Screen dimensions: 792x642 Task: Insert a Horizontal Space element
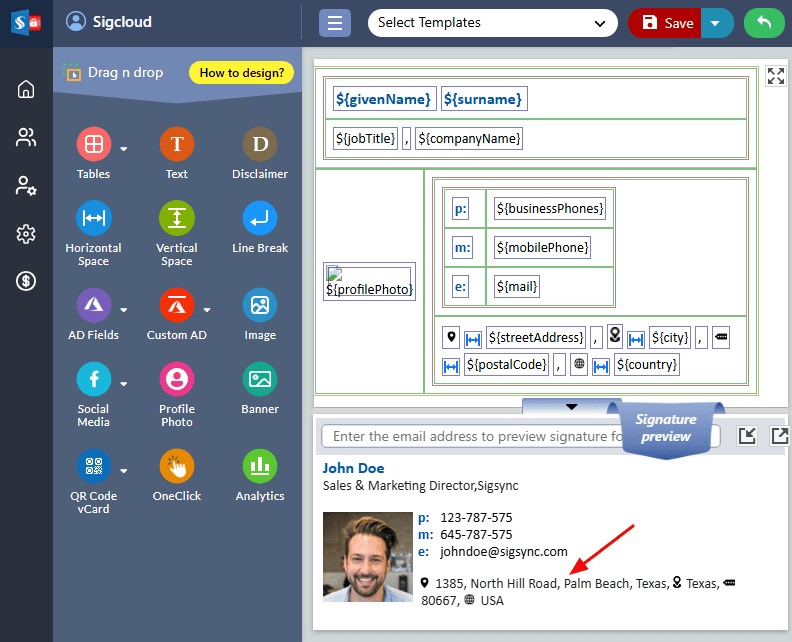click(x=93, y=218)
